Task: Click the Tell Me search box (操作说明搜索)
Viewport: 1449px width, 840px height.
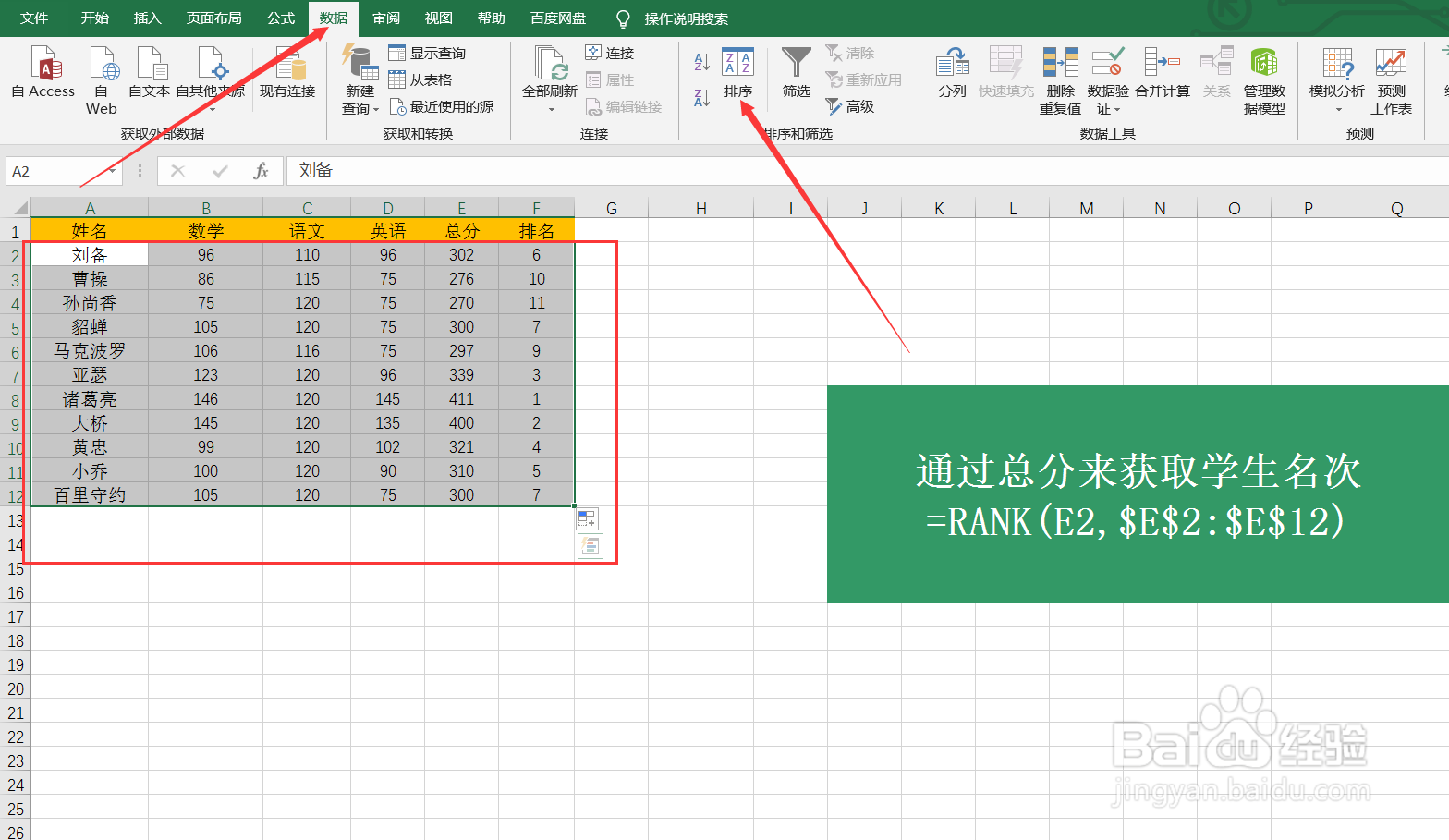Action: (687, 18)
